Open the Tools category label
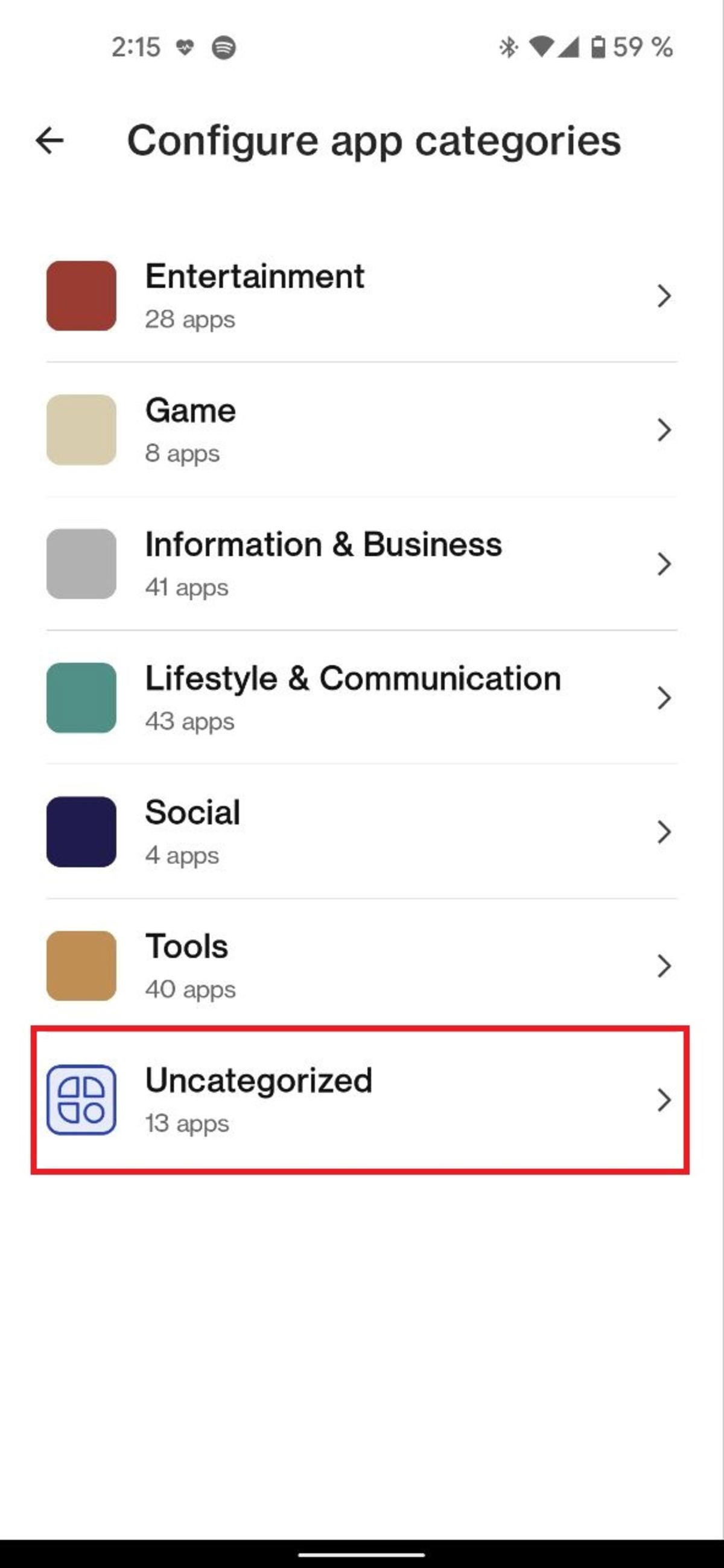724x1568 pixels. point(187,946)
